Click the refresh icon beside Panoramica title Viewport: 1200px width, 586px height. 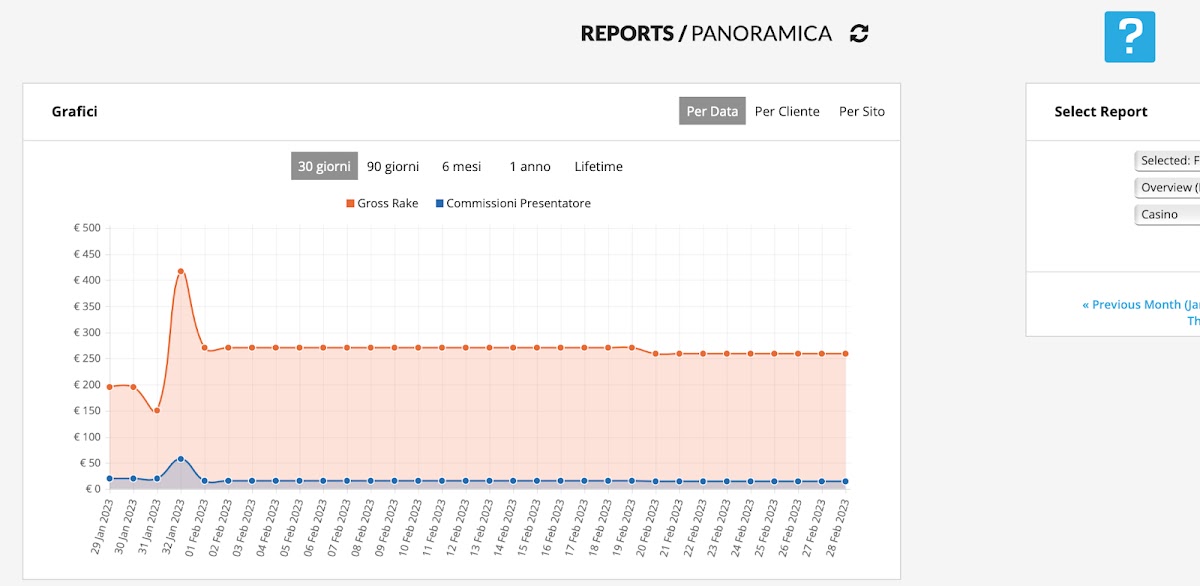point(859,34)
